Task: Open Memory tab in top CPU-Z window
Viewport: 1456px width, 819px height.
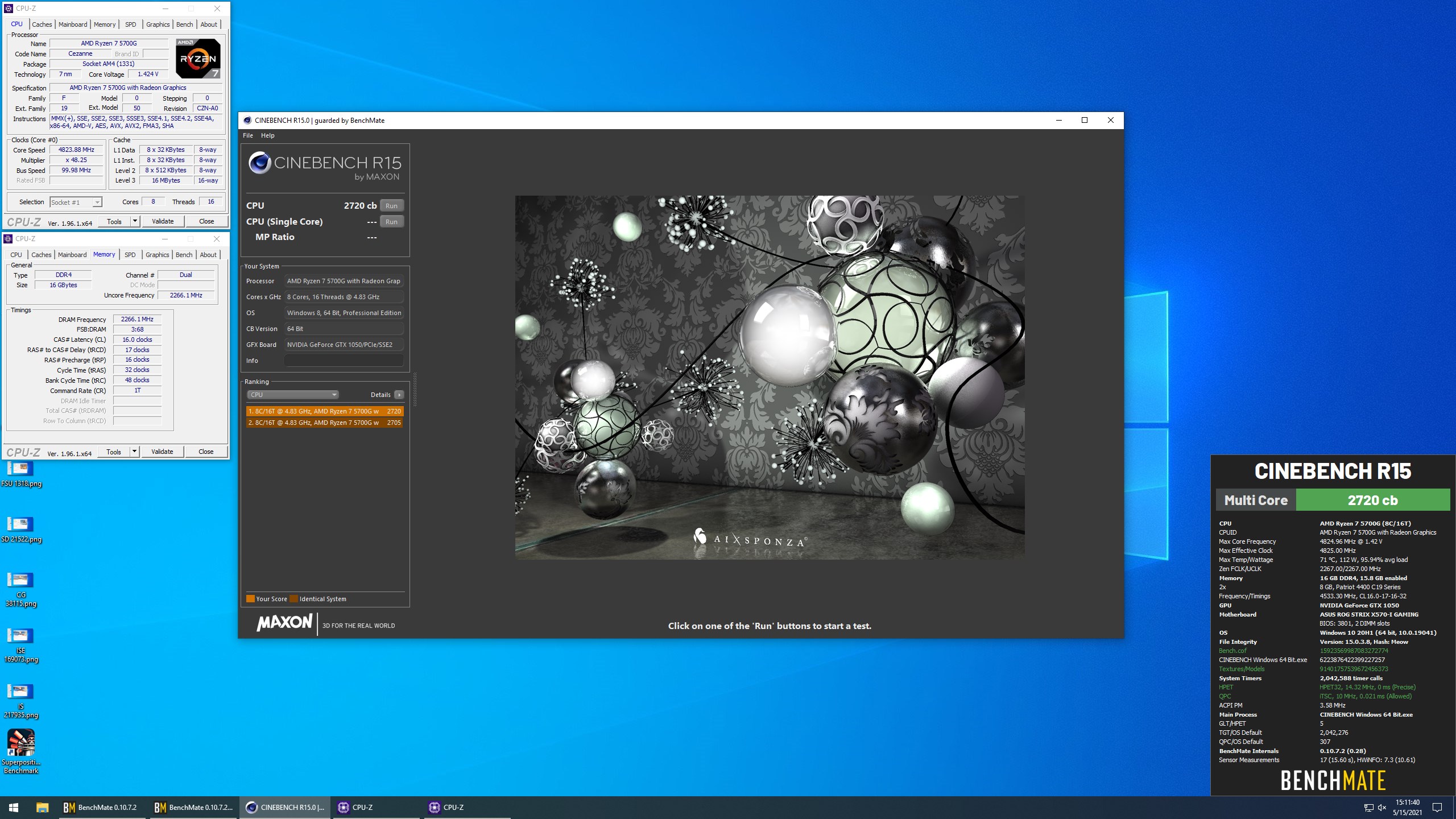Action: pyautogui.click(x=105, y=24)
